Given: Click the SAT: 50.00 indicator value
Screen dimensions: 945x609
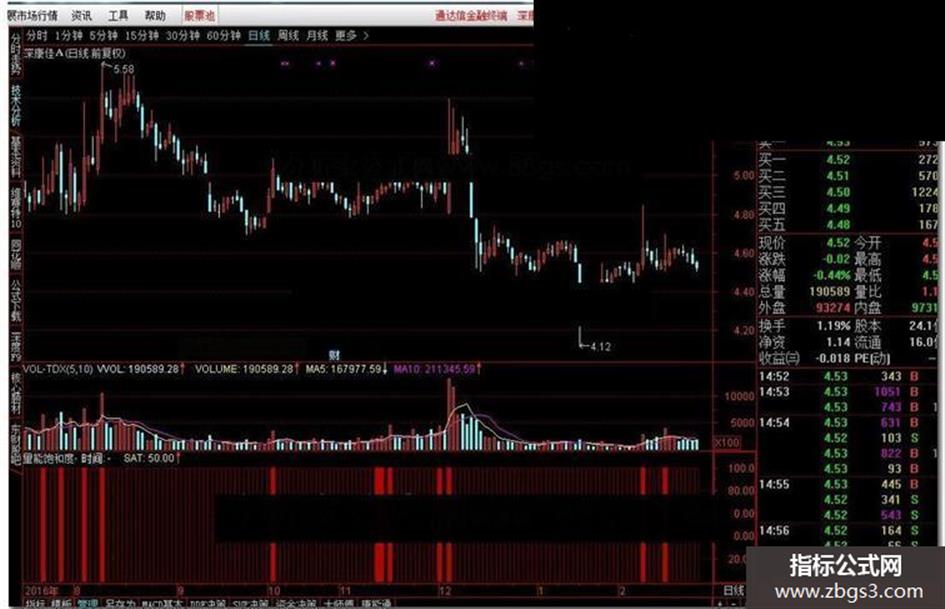Looking at the screenshot, I should (x=149, y=458).
